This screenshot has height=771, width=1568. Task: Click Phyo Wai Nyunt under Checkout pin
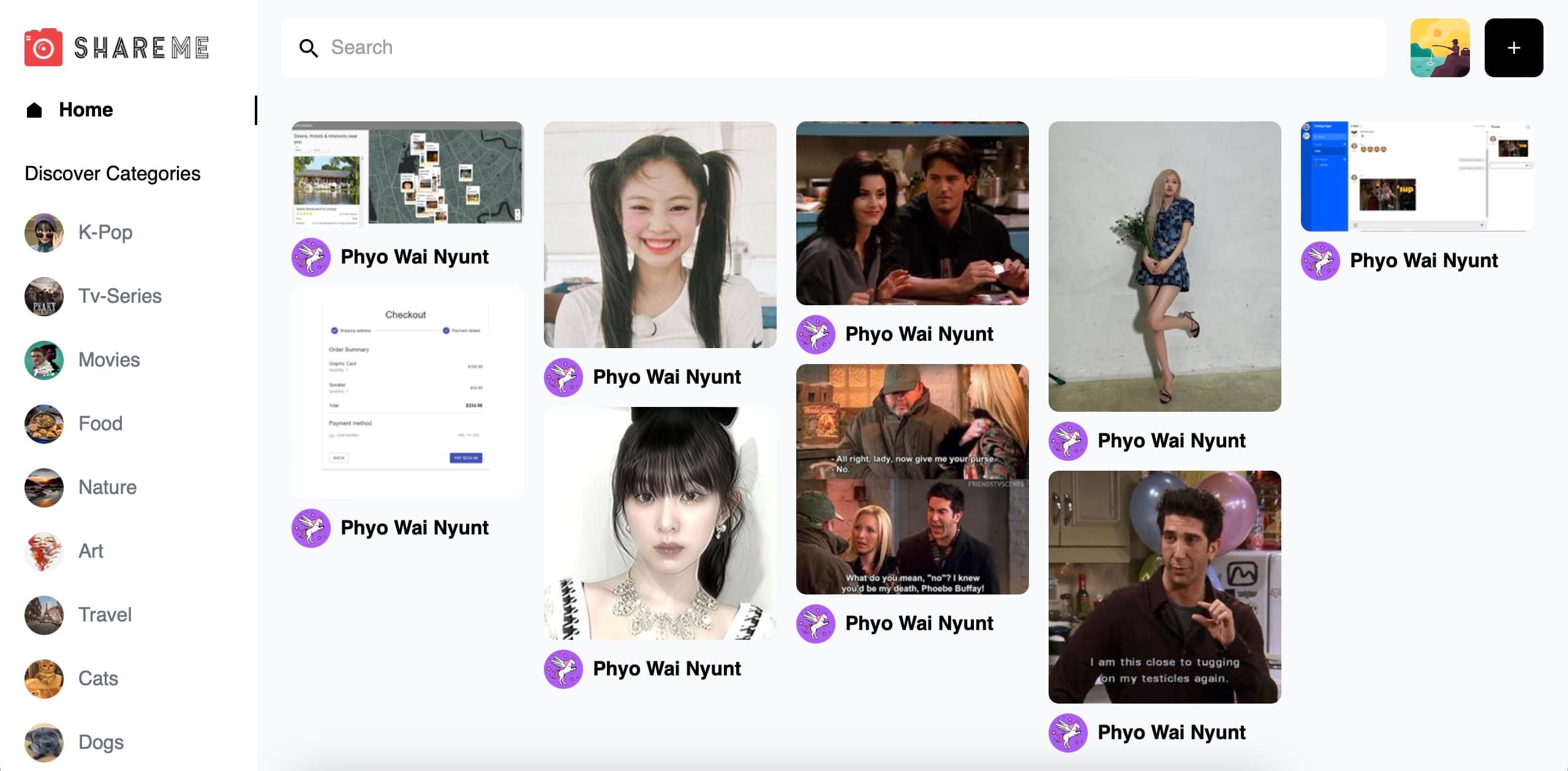click(x=414, y=528)
